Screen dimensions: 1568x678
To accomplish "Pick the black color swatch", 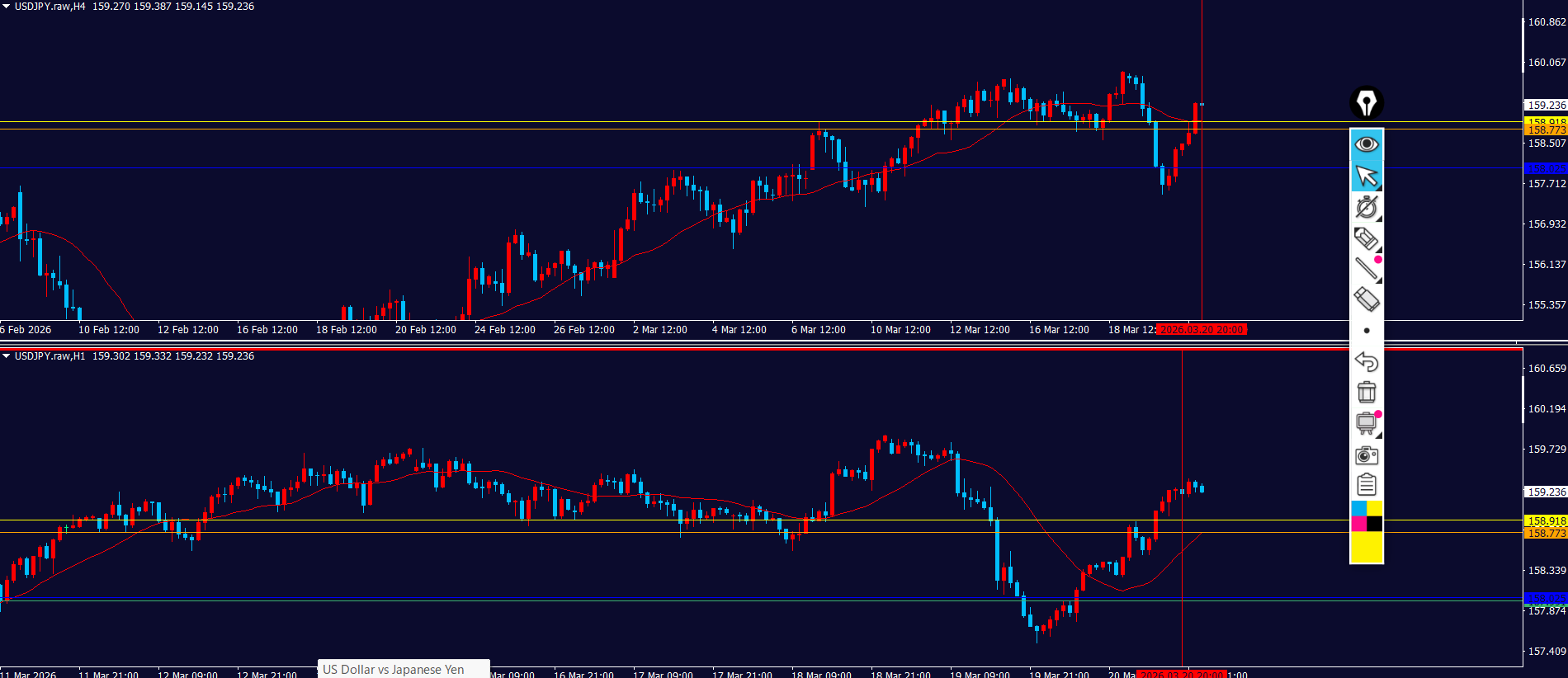I will tap(1375, 524).
